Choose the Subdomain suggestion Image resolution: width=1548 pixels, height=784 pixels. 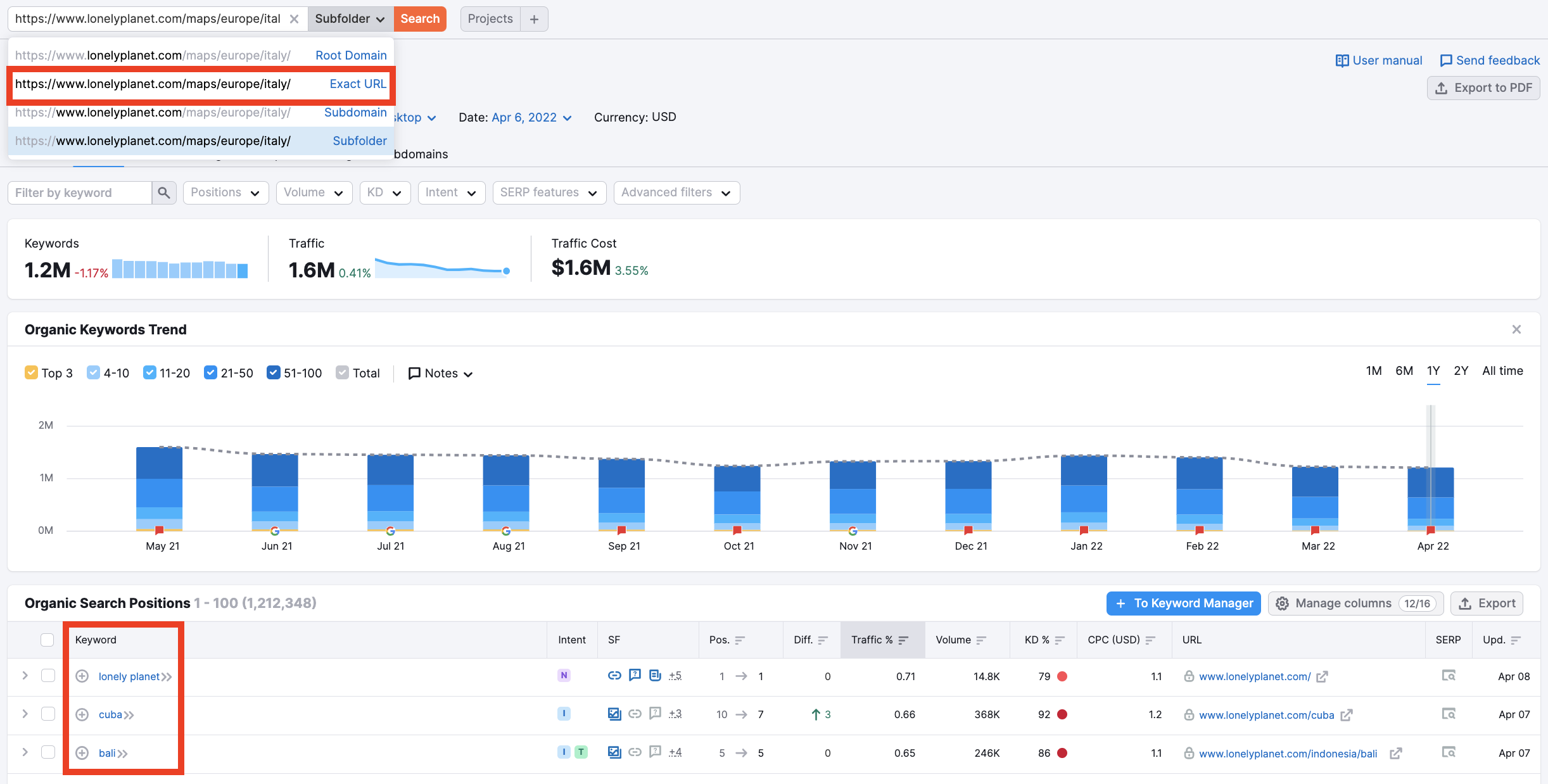[x=201, y=112]
